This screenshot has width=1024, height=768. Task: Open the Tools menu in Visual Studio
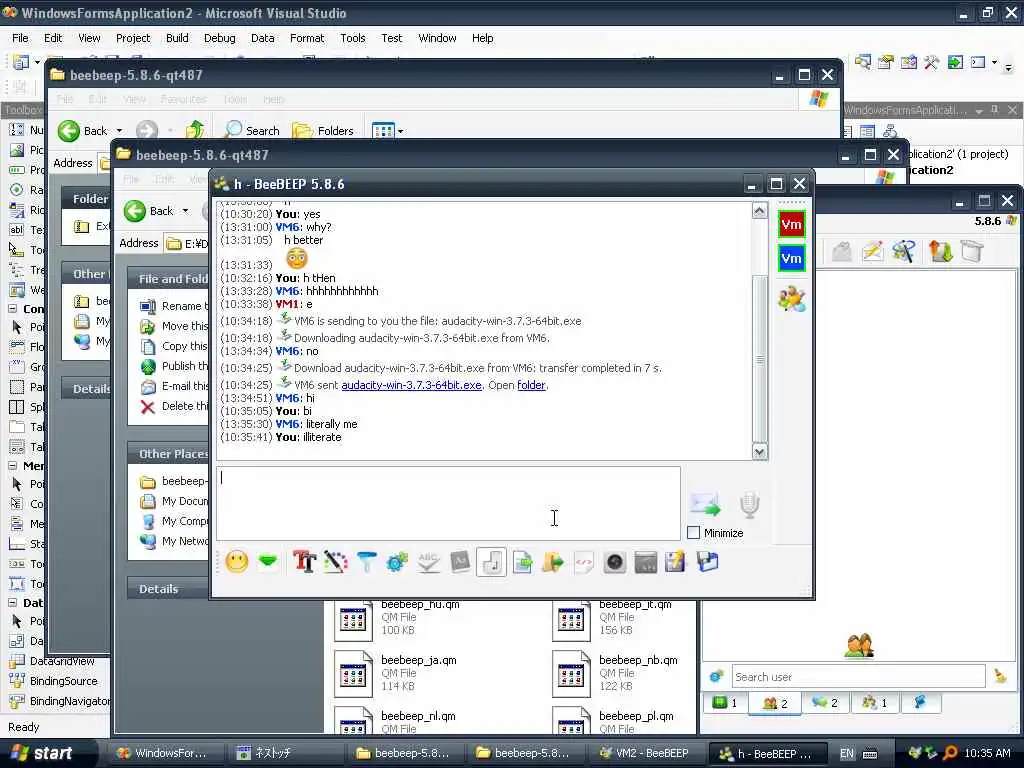tap(353, 38)
